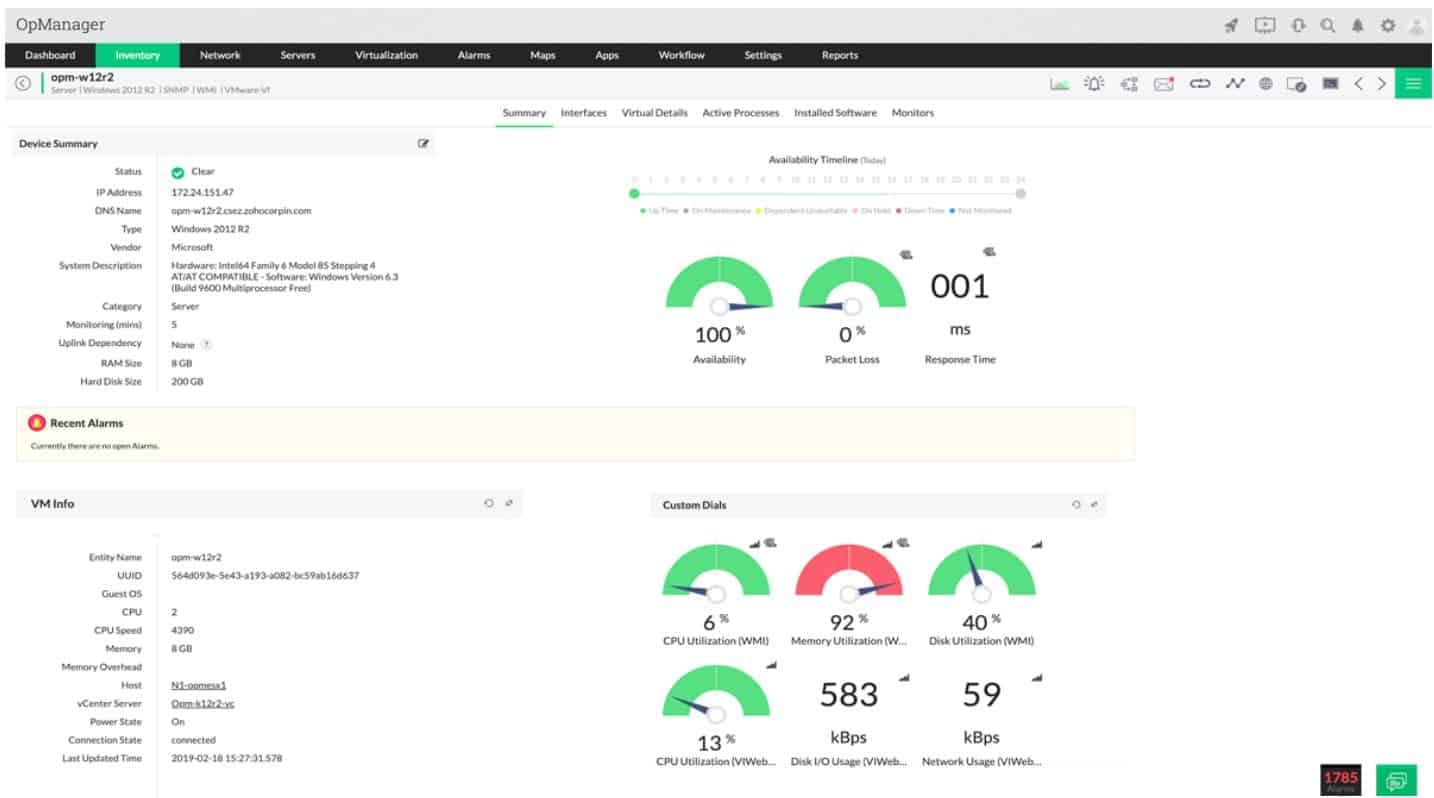Viewport: 1434px width, 798px height.
Task: Click the Availability Timeline end marker
Action: click(1021, 194)
